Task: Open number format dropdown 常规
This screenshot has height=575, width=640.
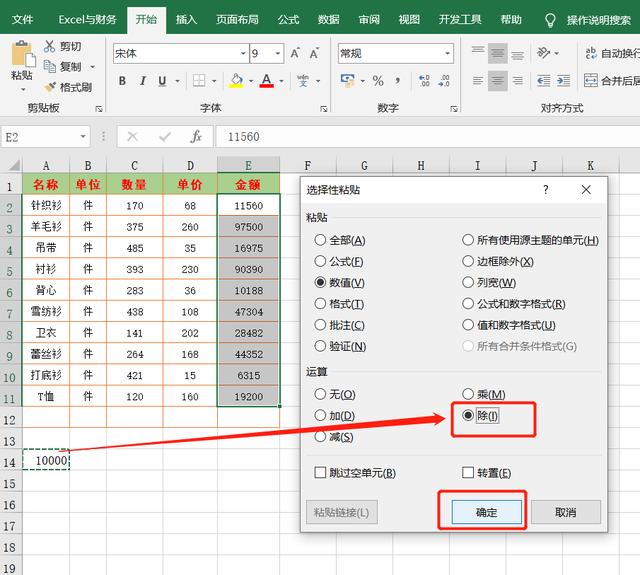Action: click(x=447, y=53)
